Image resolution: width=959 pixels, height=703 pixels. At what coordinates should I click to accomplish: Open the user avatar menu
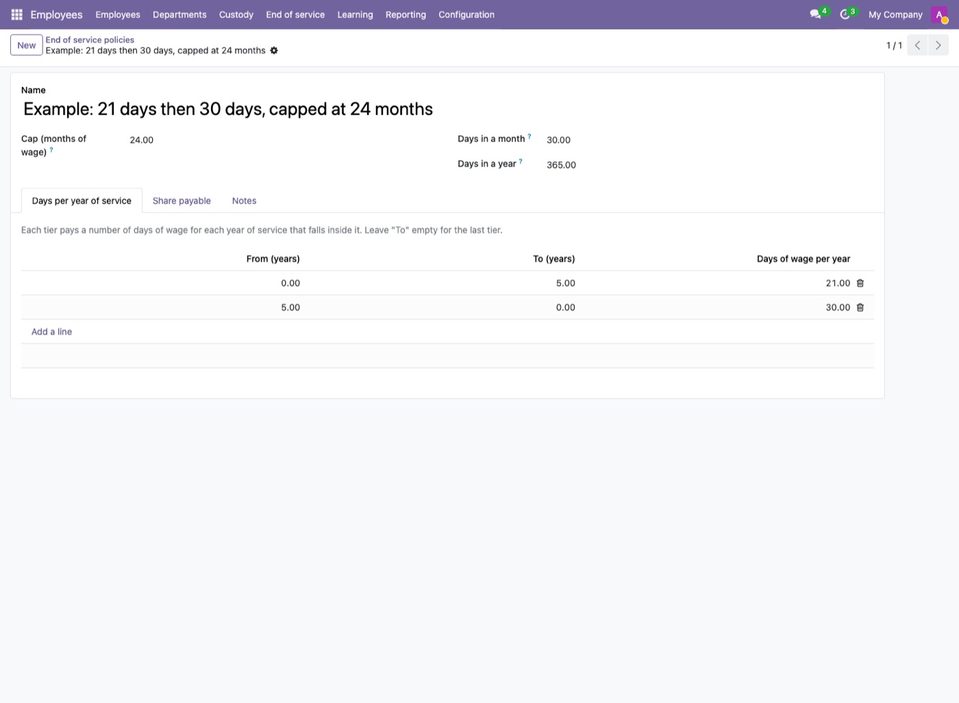click(939, 15)
